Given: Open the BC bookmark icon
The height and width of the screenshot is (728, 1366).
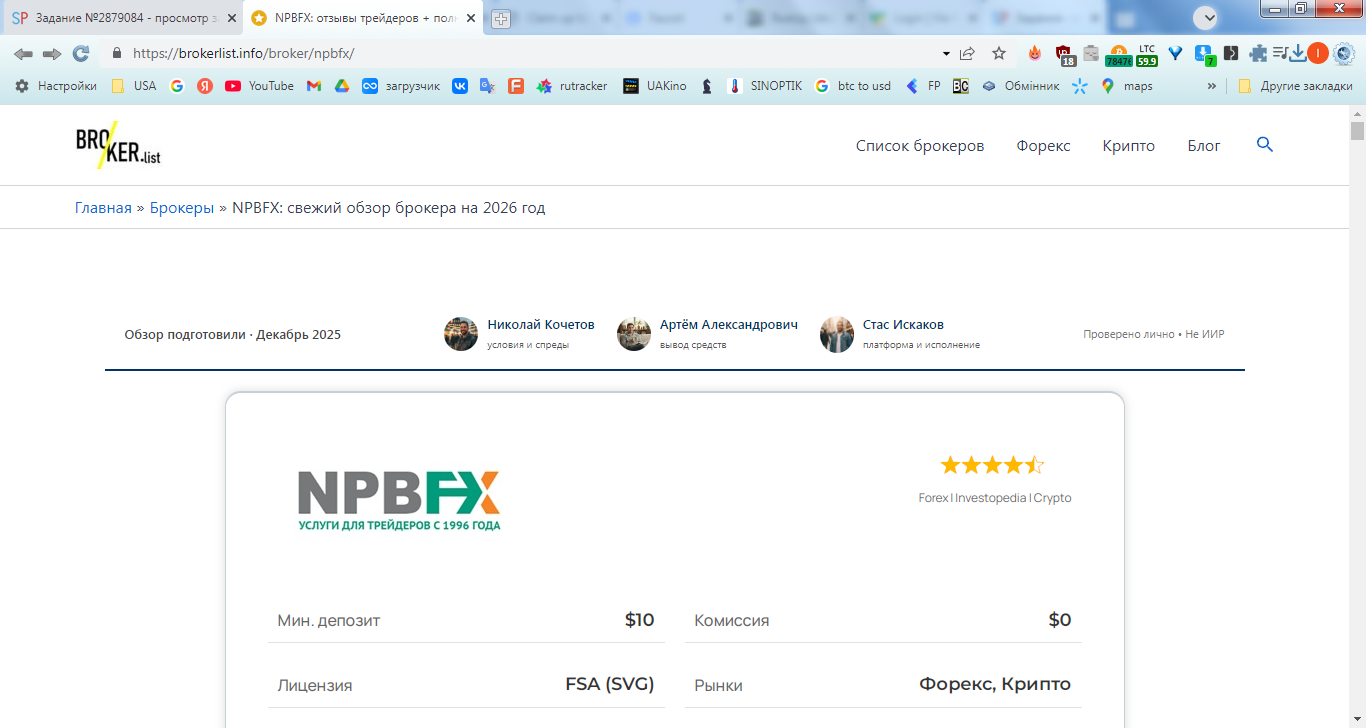Looking at the screenshot, I should pos(960,86).
